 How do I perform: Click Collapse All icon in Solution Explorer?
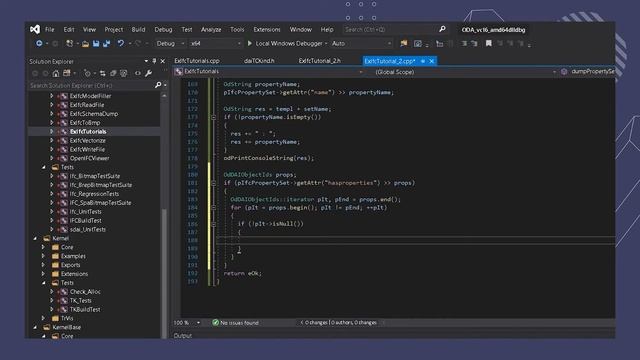[x=113, y=73]
